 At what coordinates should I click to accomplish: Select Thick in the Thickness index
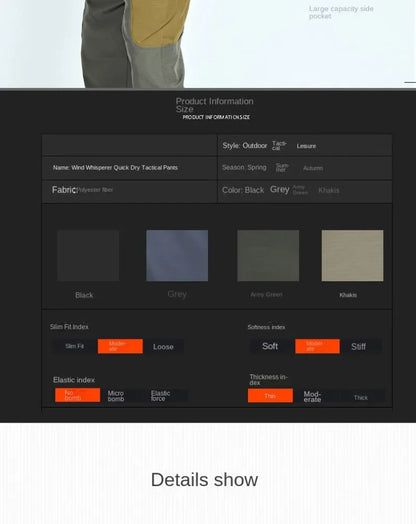(361, 397)
